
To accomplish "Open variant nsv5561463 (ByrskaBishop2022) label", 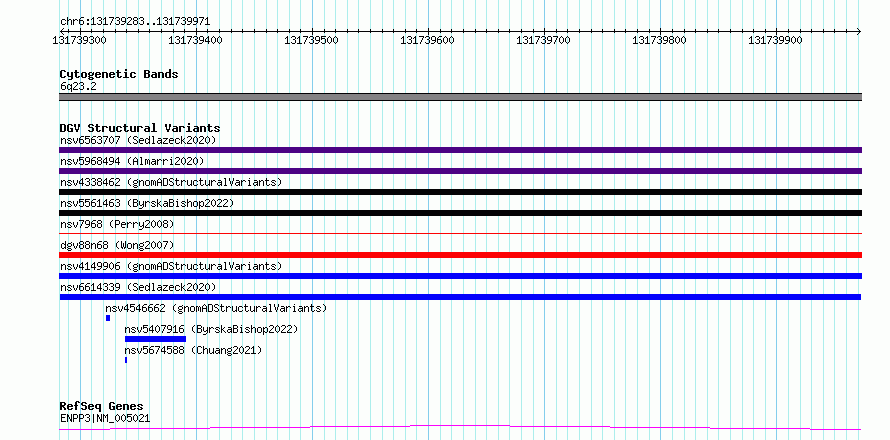I will coord(146,203).
